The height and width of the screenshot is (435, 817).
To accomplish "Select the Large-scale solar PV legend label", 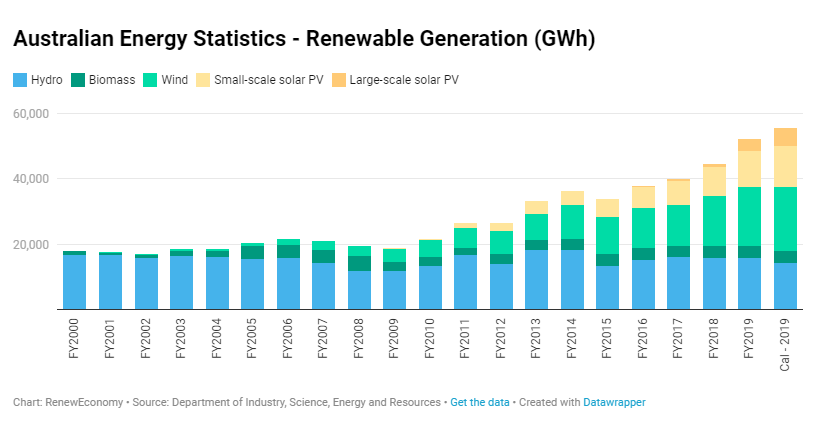I will (x=404, y=80).
